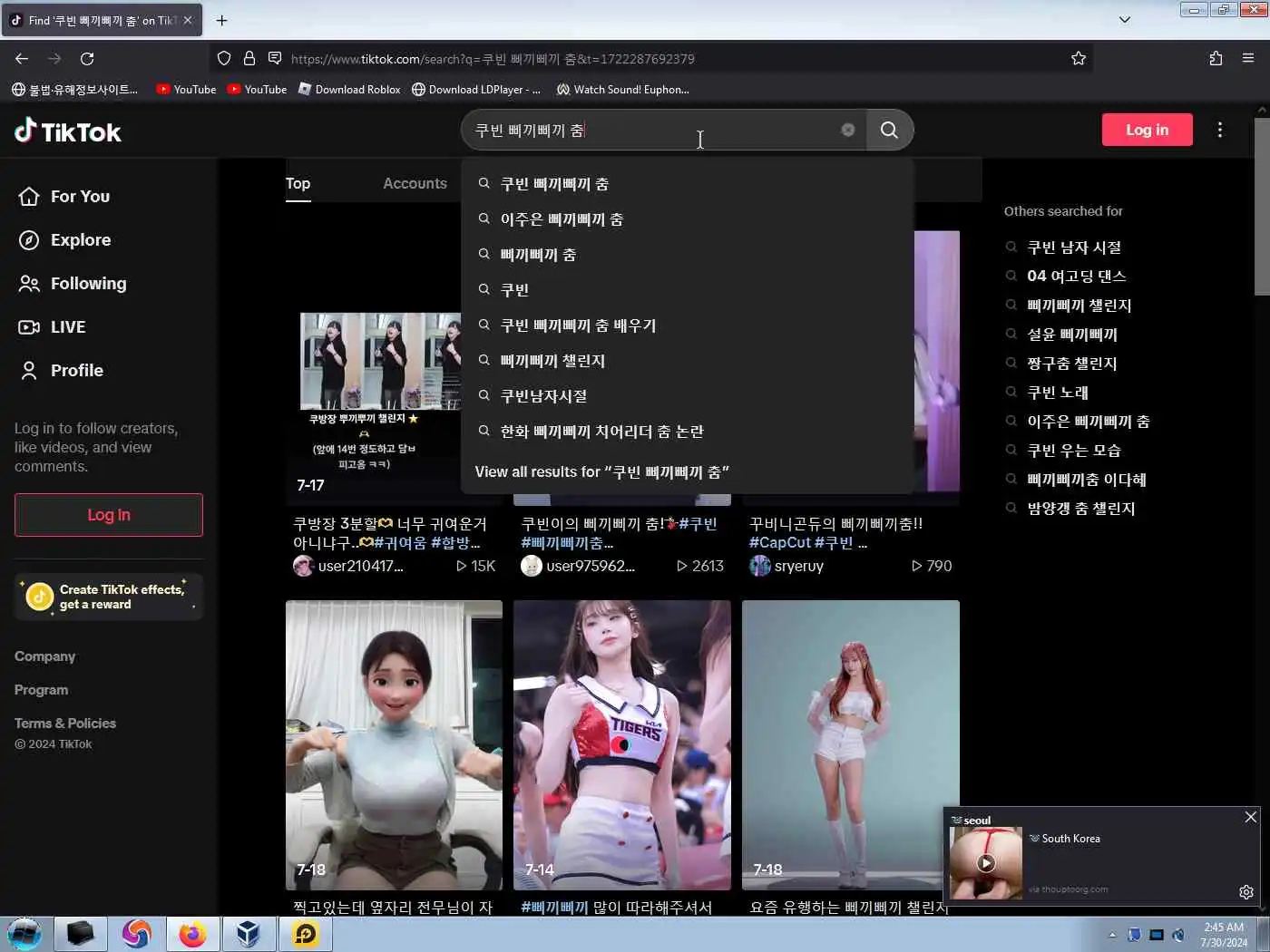Expand Terms & Policies footer section

(x=65, y=724)
